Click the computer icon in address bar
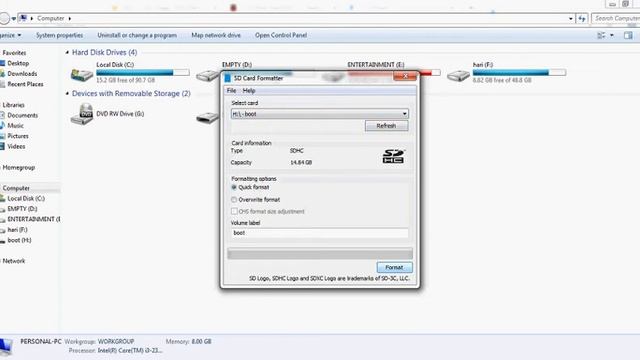 click(x=24, y=18)
